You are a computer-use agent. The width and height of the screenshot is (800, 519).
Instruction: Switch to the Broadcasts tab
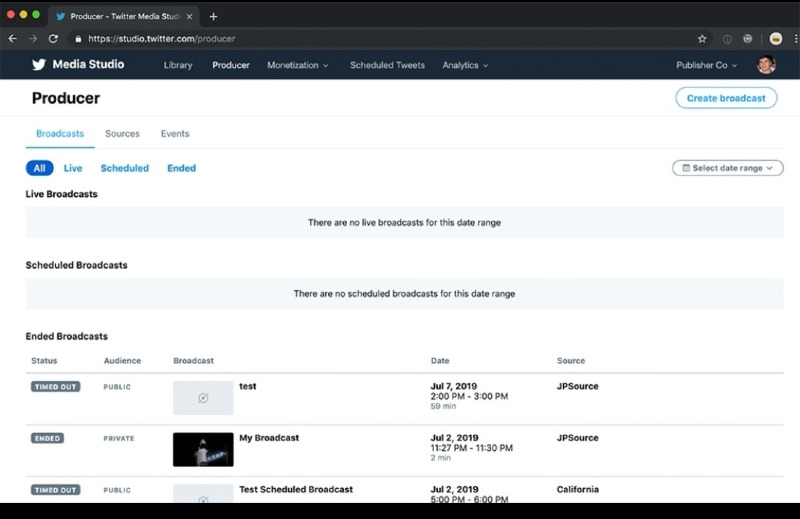60,134
